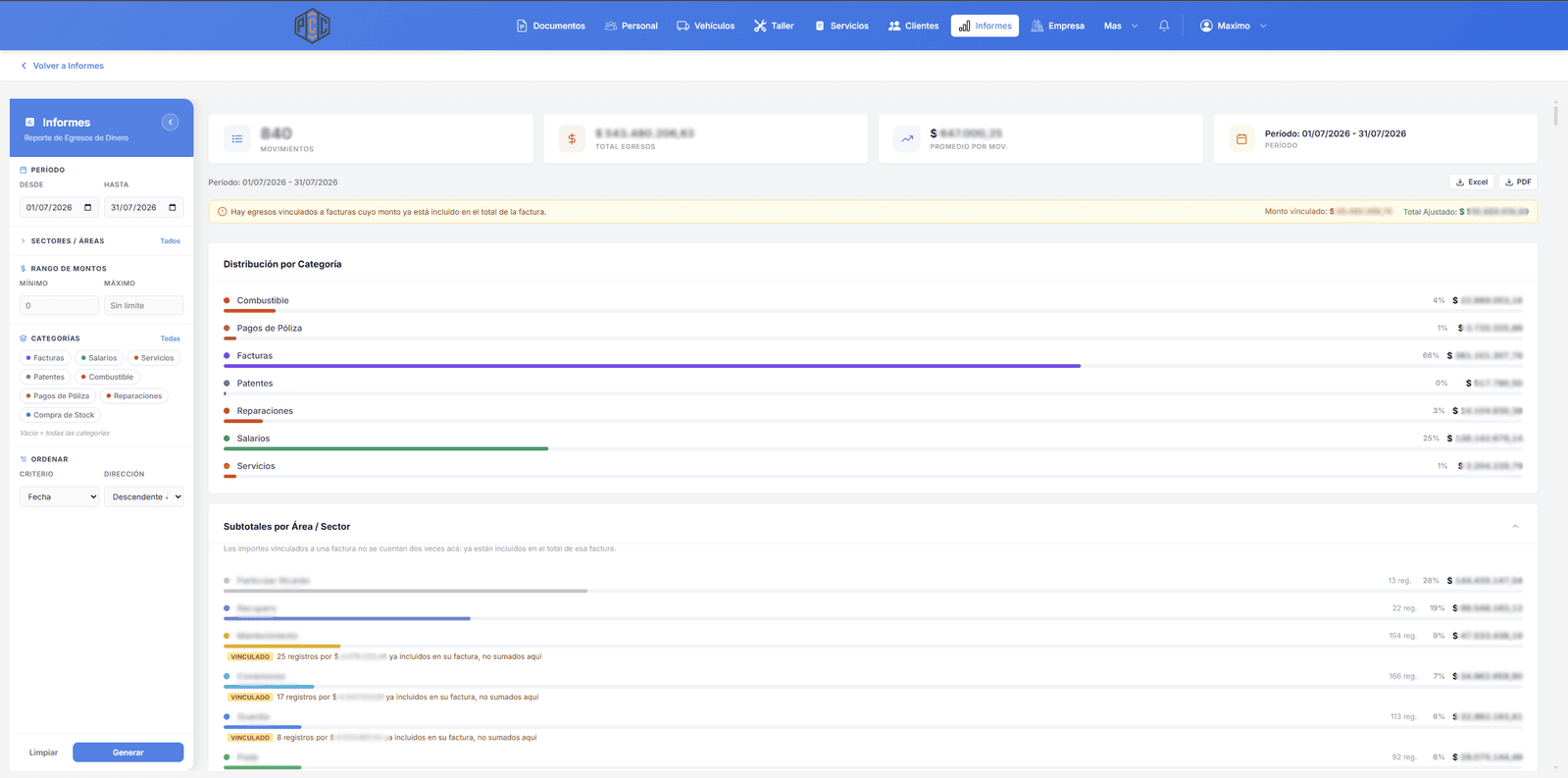Screen dimensions: 1568x778
Task: Click Volver a Informes link
Action: point(63,66)
